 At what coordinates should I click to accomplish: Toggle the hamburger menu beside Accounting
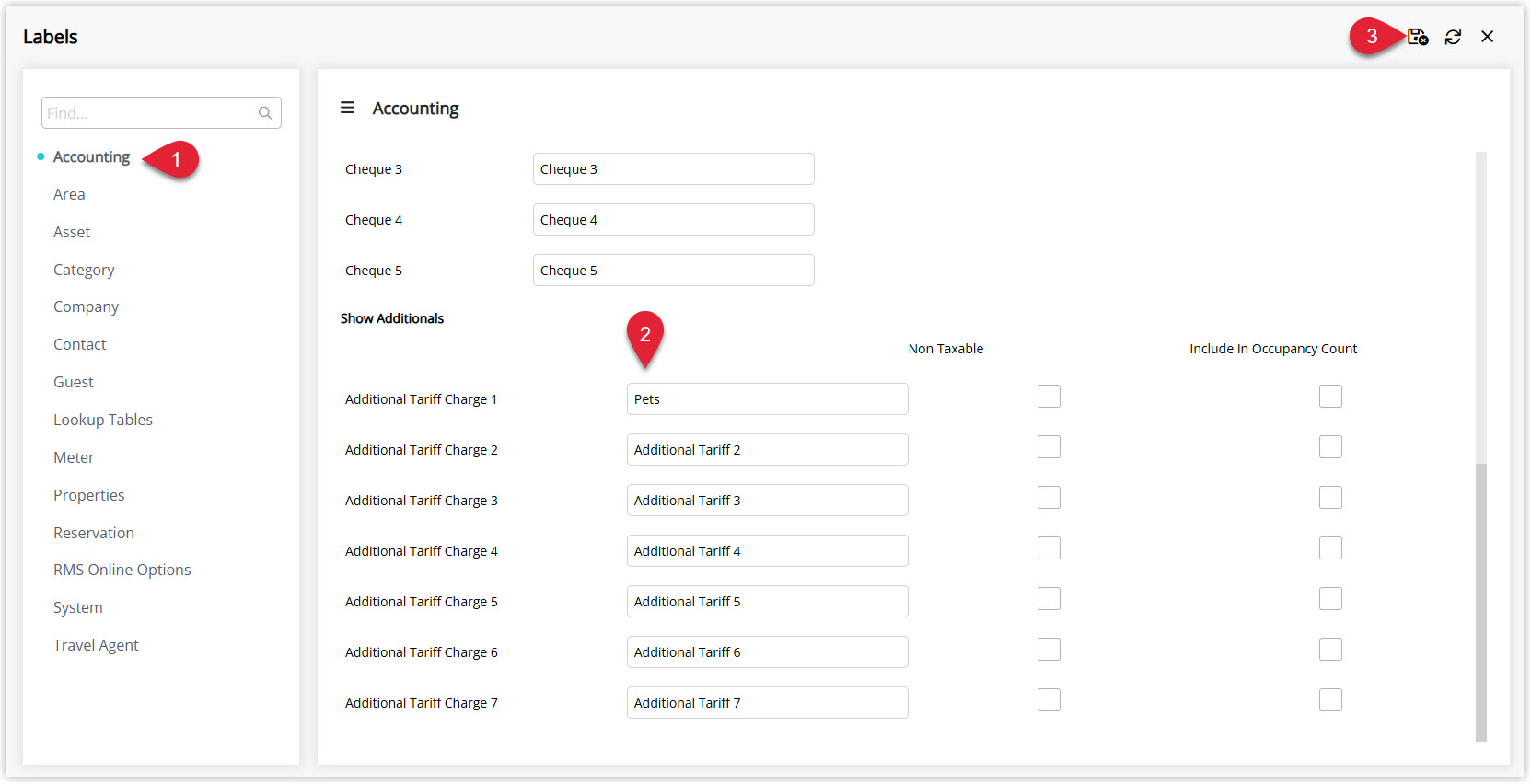[x=347, y=108]
